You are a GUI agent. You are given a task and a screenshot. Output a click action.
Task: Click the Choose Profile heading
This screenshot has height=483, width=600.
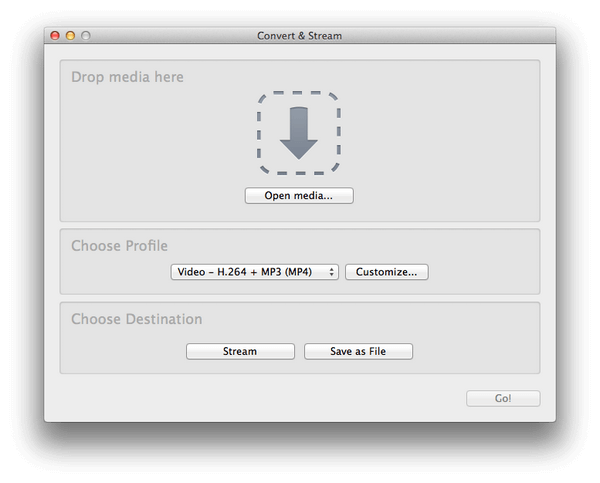[x=119, y=246]
